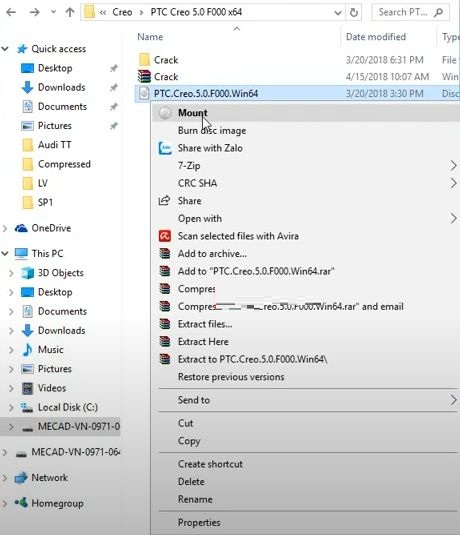This screenshot has width=460, height=535.
Task: Click the Videos film icon
Action: 27,388
